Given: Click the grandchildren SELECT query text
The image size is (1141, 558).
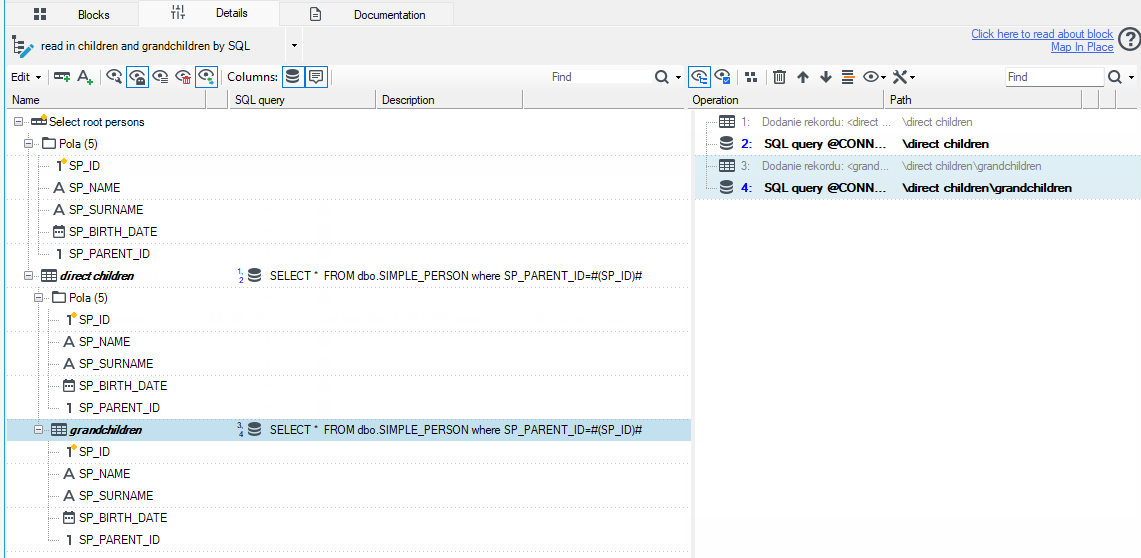Looking at the screenshot, I should (x=456, y=430).
